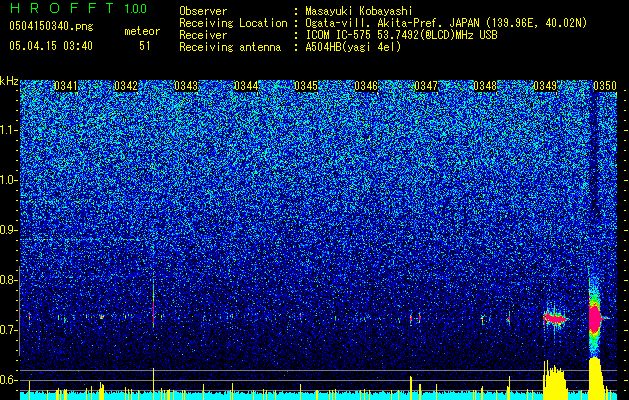Screen dimensions: 629x400
Task: Click the wide pink echo below 0349
Action: [x=555, y=319]
